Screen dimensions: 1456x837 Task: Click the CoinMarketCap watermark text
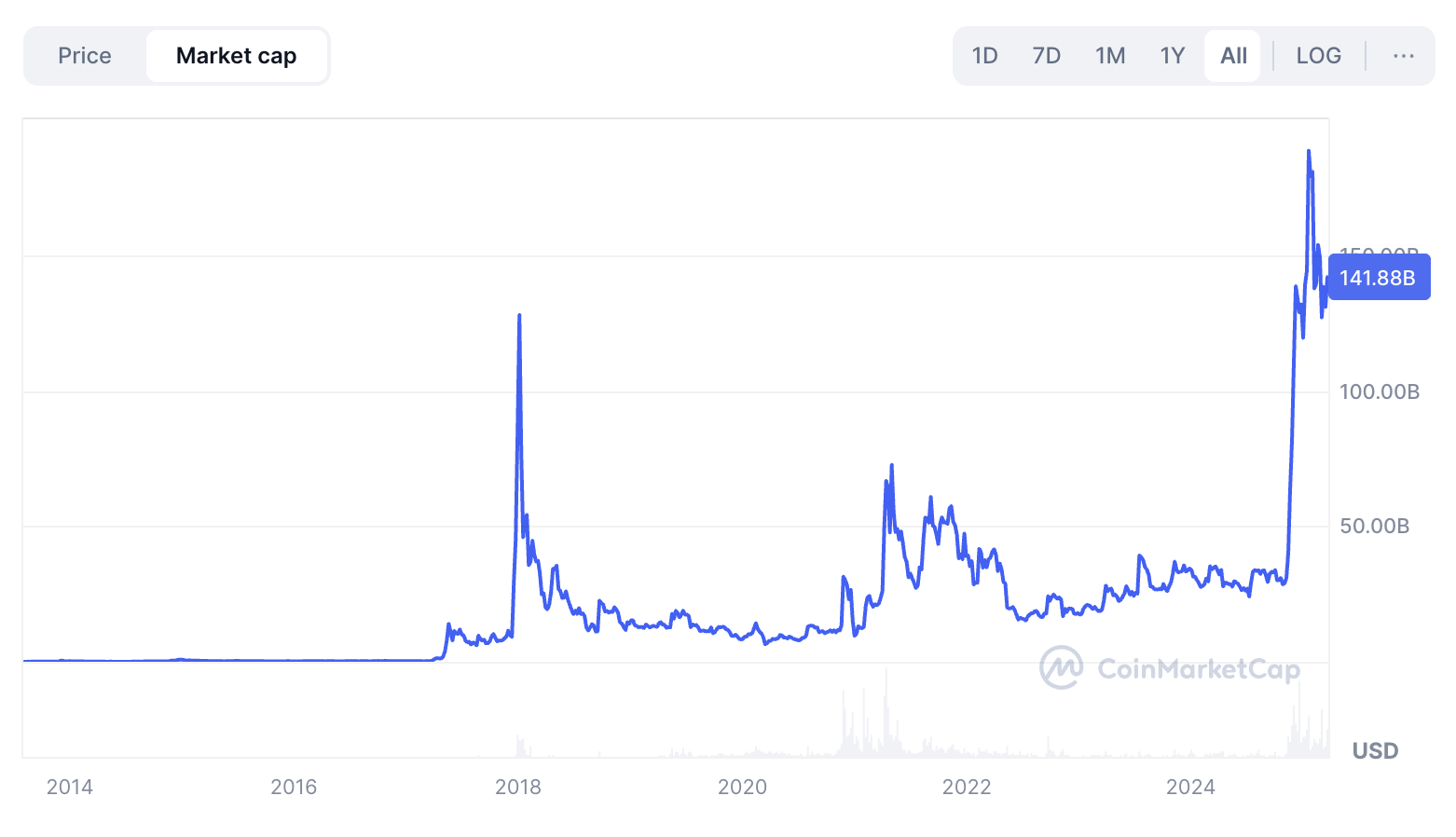pos(1199,669)
